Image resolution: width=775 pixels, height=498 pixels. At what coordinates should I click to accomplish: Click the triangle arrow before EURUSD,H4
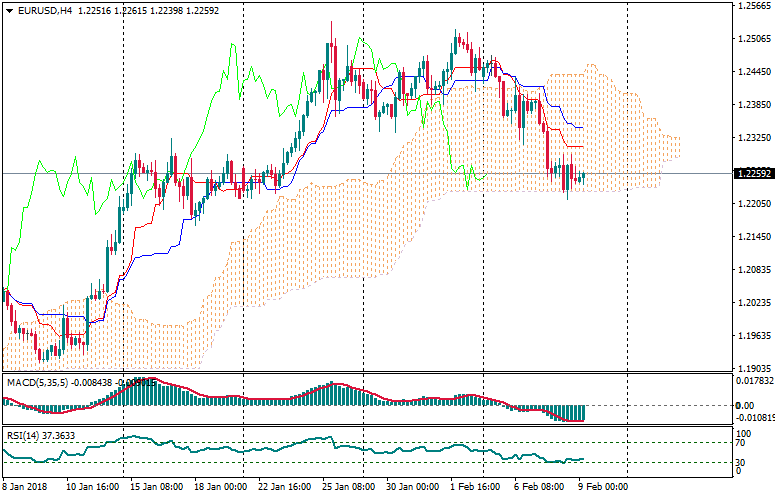7,10
